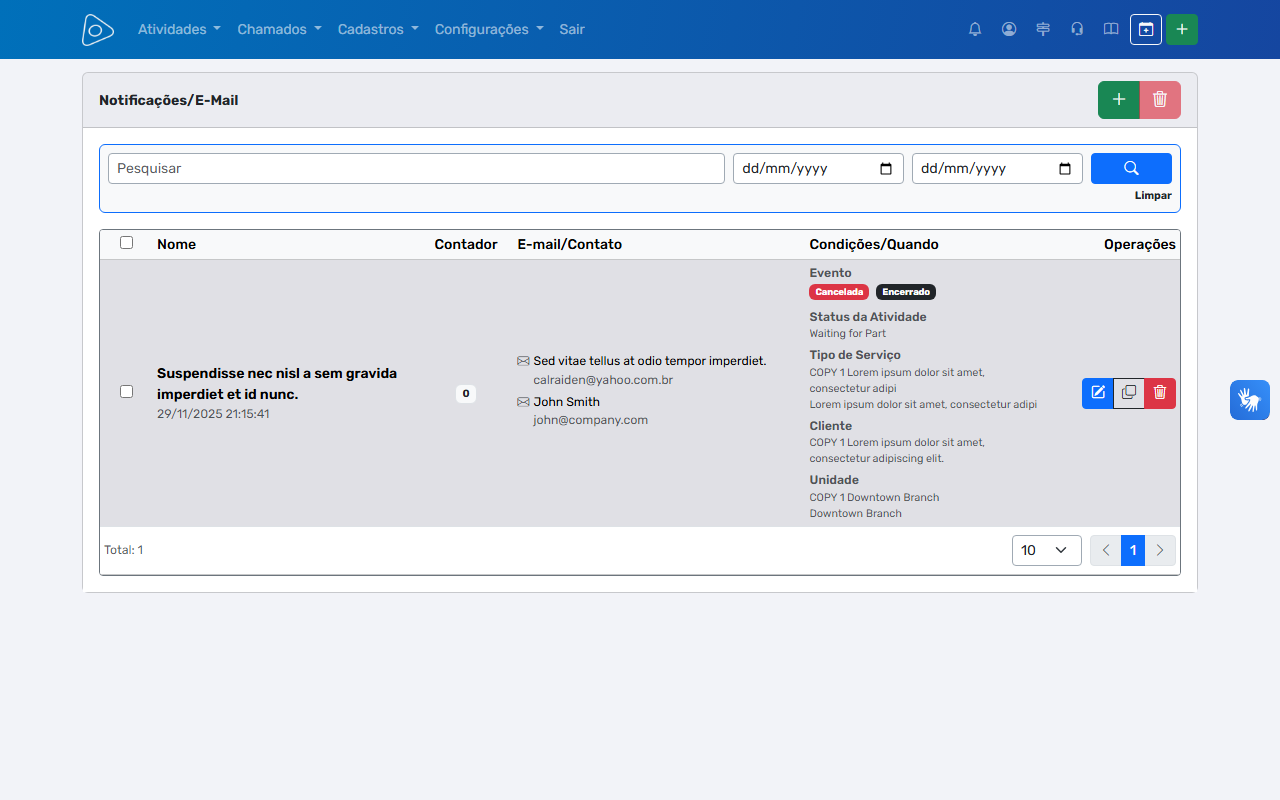
Task: Click the calendar add icon in navbar
Action: [x=1146, y=30]
